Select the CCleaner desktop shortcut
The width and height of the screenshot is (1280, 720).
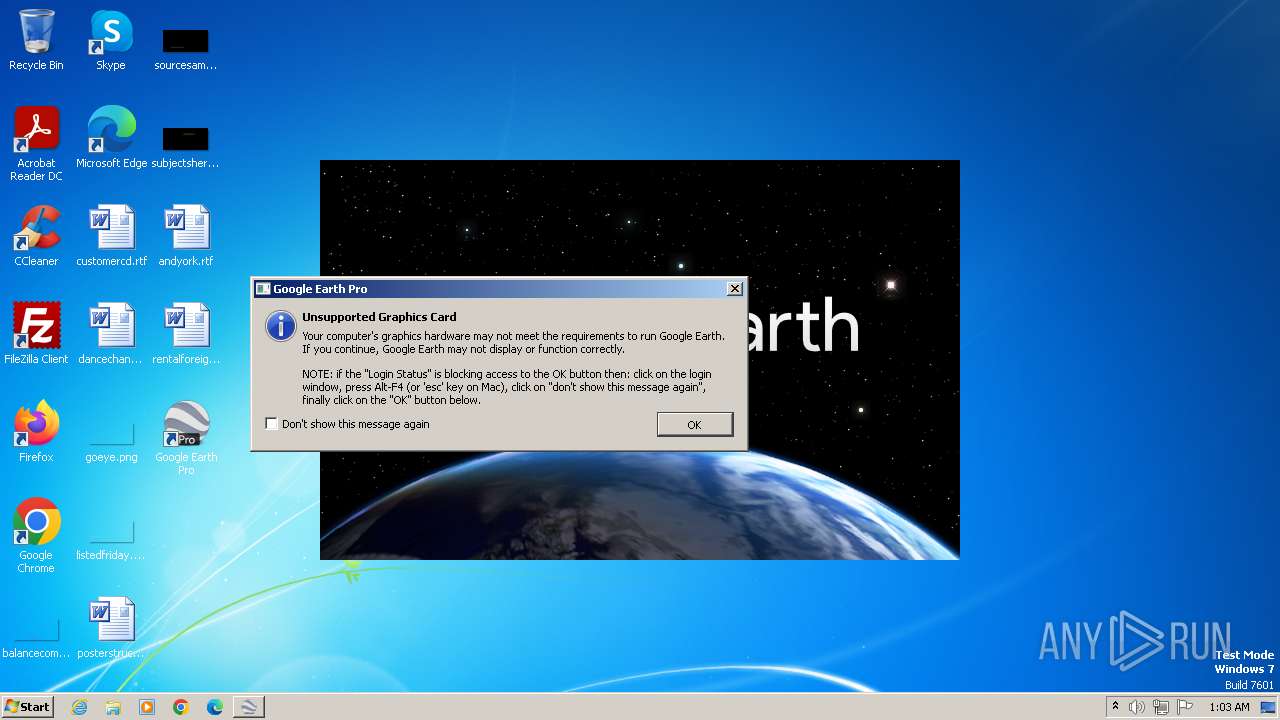36,236
